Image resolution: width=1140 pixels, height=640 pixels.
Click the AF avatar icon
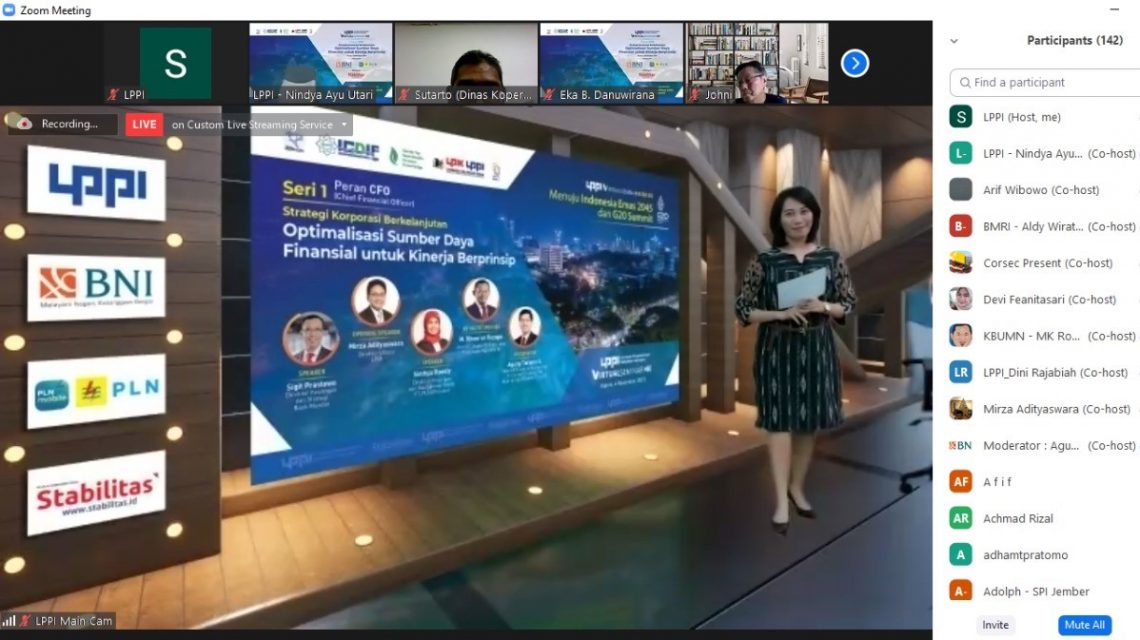[x=961, y=481]
